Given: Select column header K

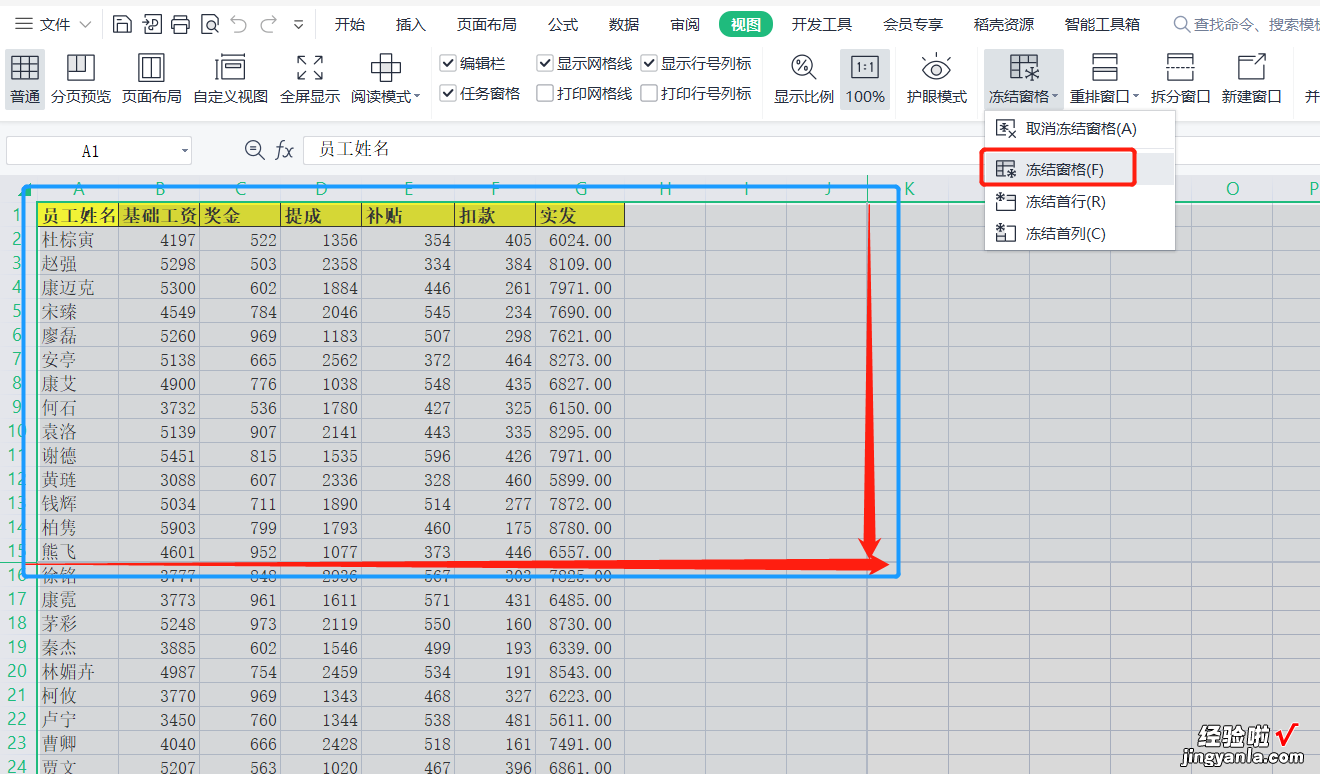Looking at the screenshot, I should pyautogui.click(x=909, y=189).
